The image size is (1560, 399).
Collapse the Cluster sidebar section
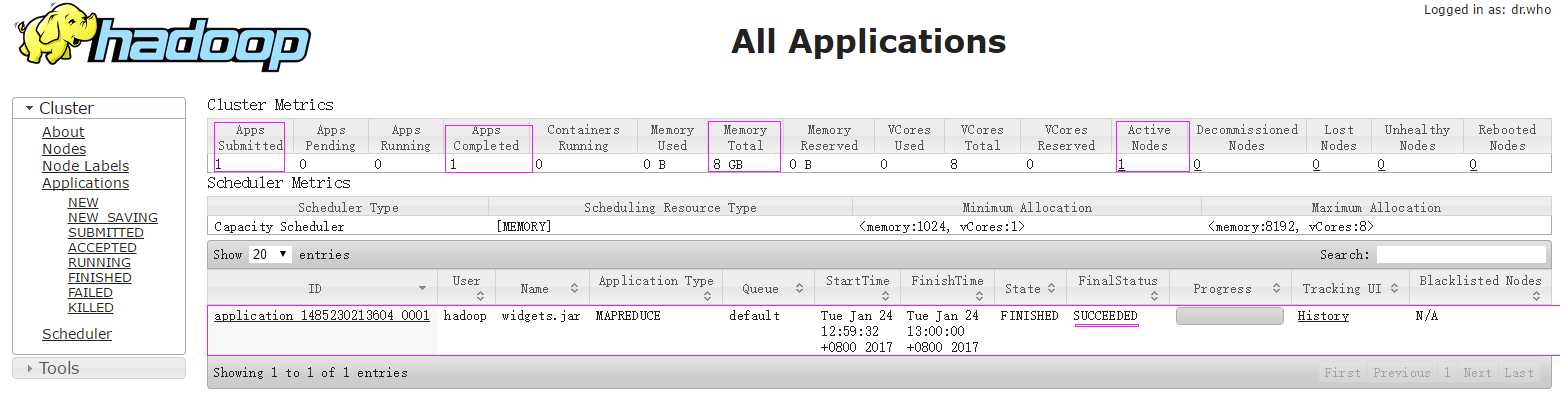tap(99, 108)
